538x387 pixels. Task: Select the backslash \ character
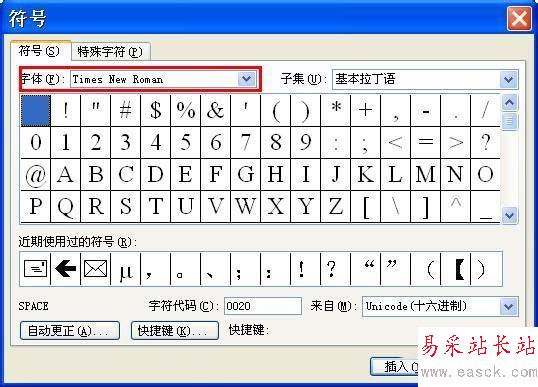(396, 206)
